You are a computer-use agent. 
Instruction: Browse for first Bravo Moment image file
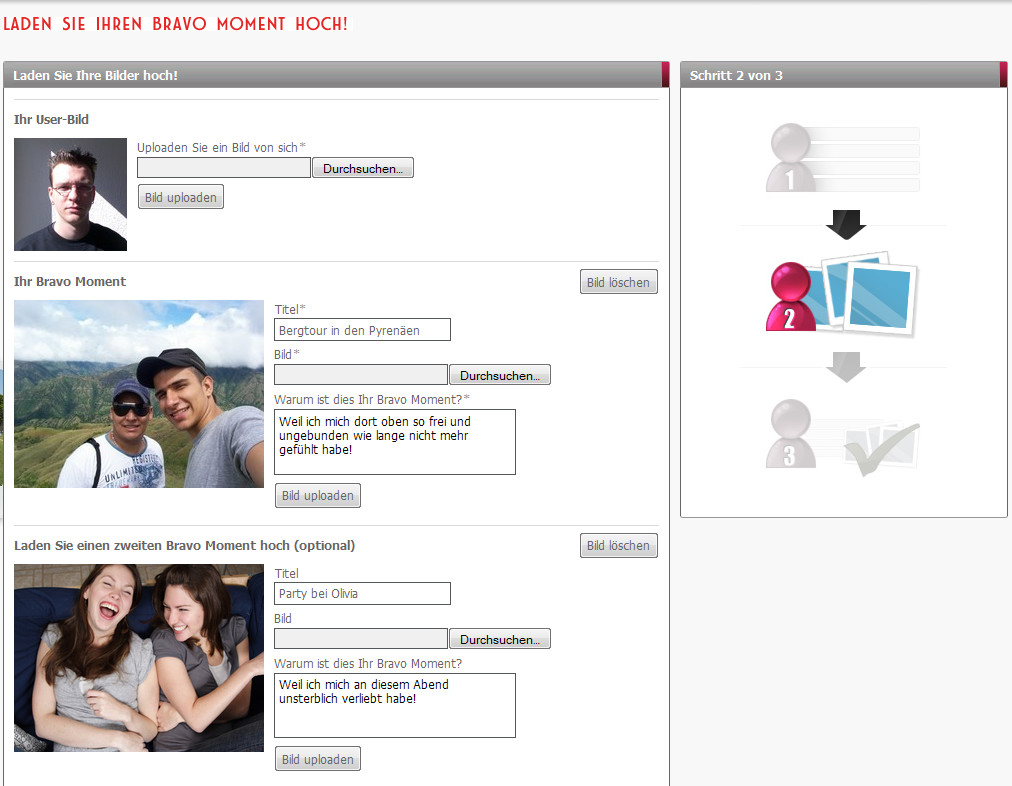pyautogui.click(x=500, y=375)
